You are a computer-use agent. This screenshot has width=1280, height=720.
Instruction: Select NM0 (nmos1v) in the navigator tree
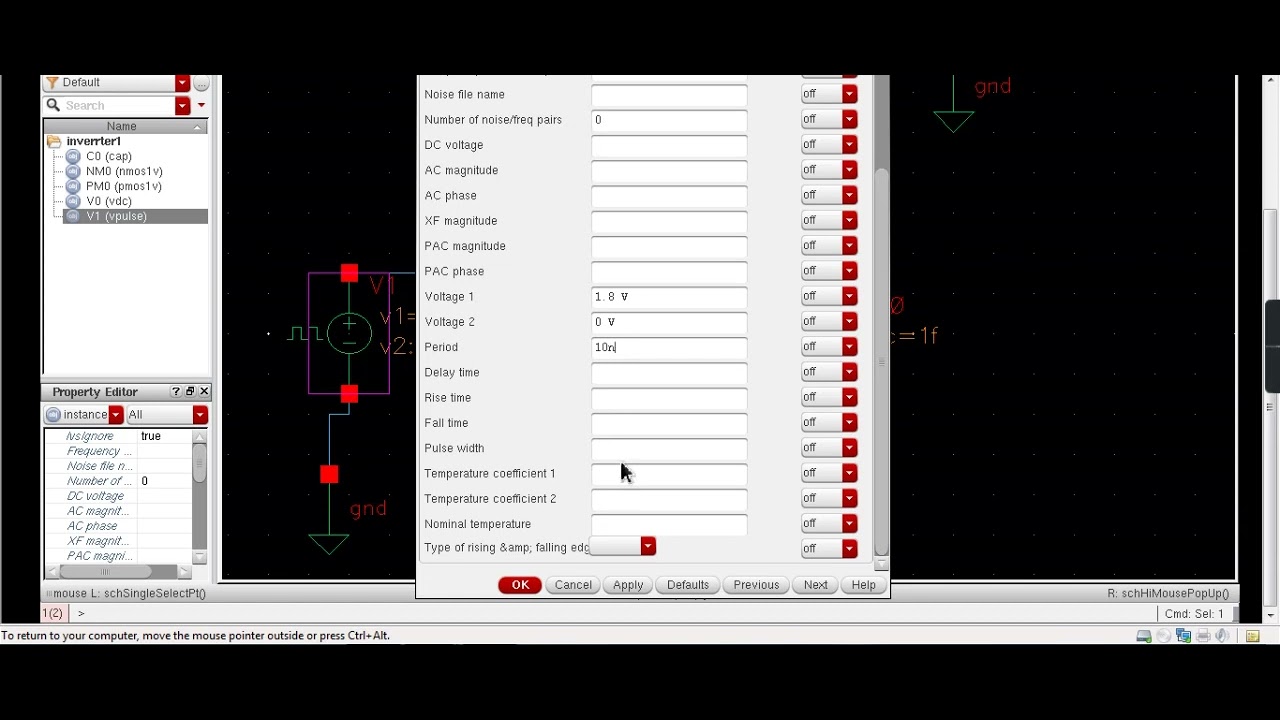click(x=124, y=171)
